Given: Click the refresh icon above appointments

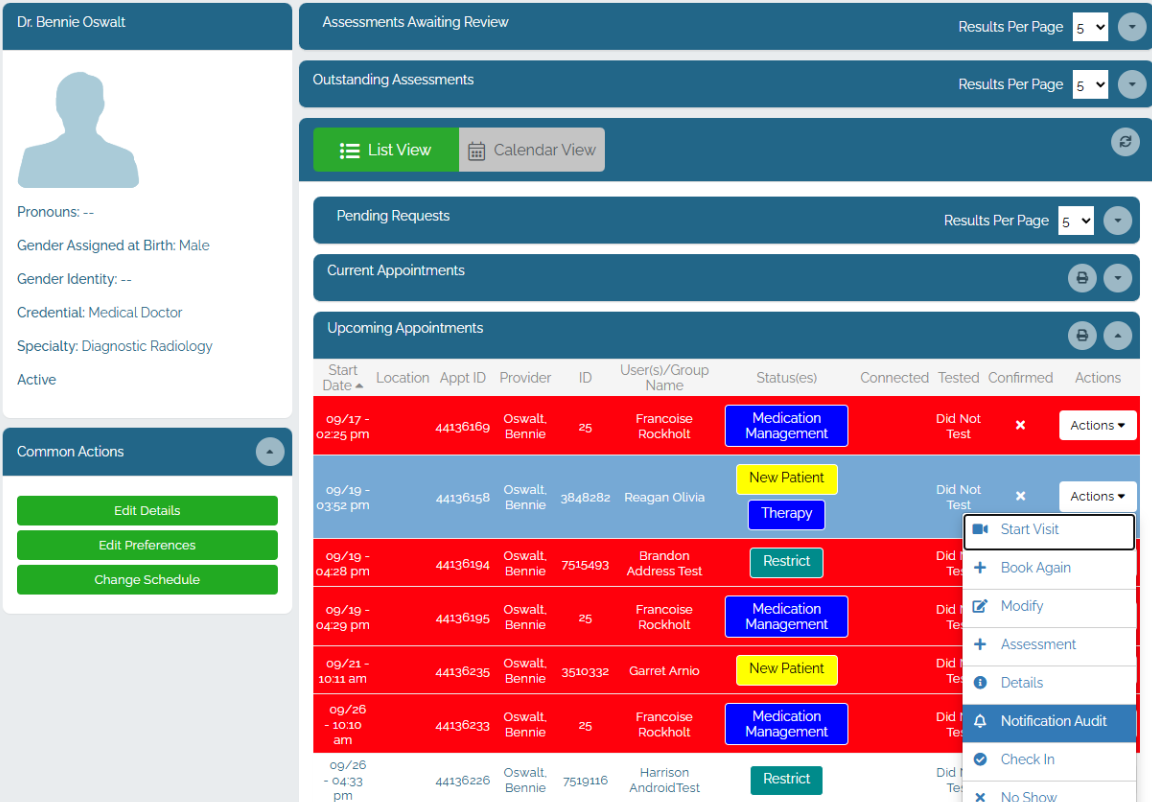Looking at the screenshot, I should tap(1125, 142).
